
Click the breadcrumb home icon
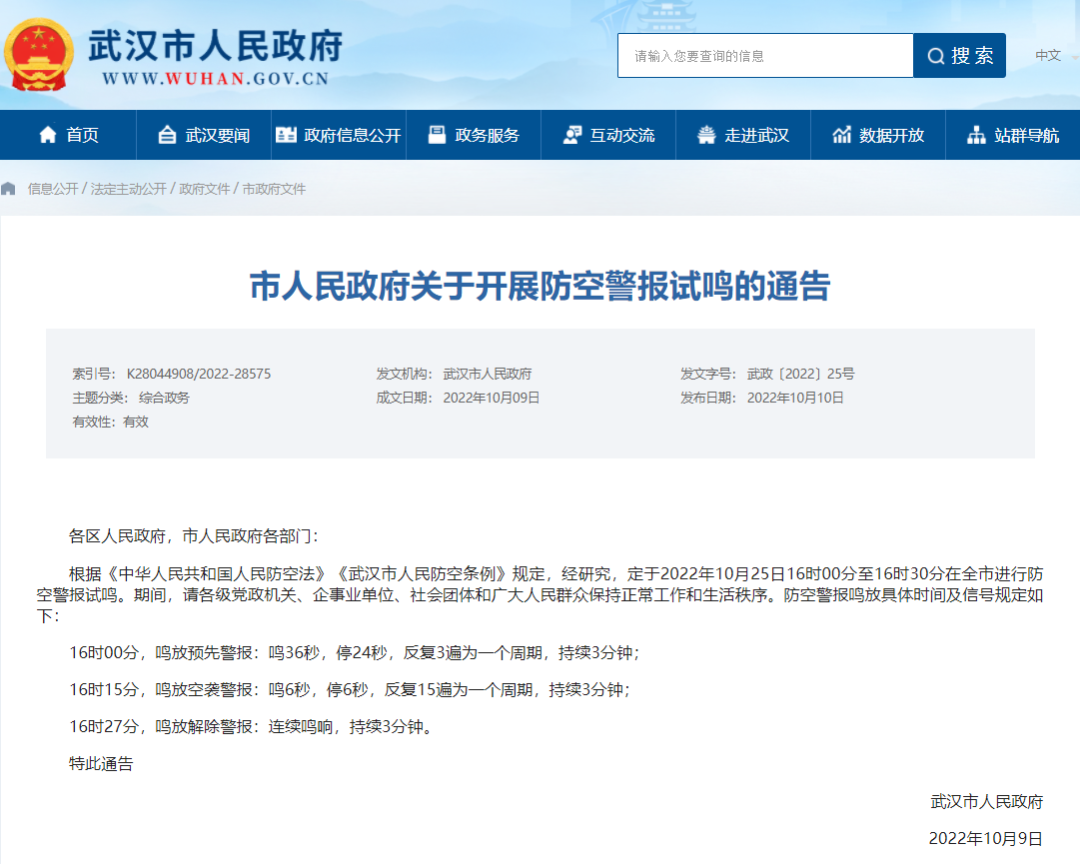click(x=8, y=187)
